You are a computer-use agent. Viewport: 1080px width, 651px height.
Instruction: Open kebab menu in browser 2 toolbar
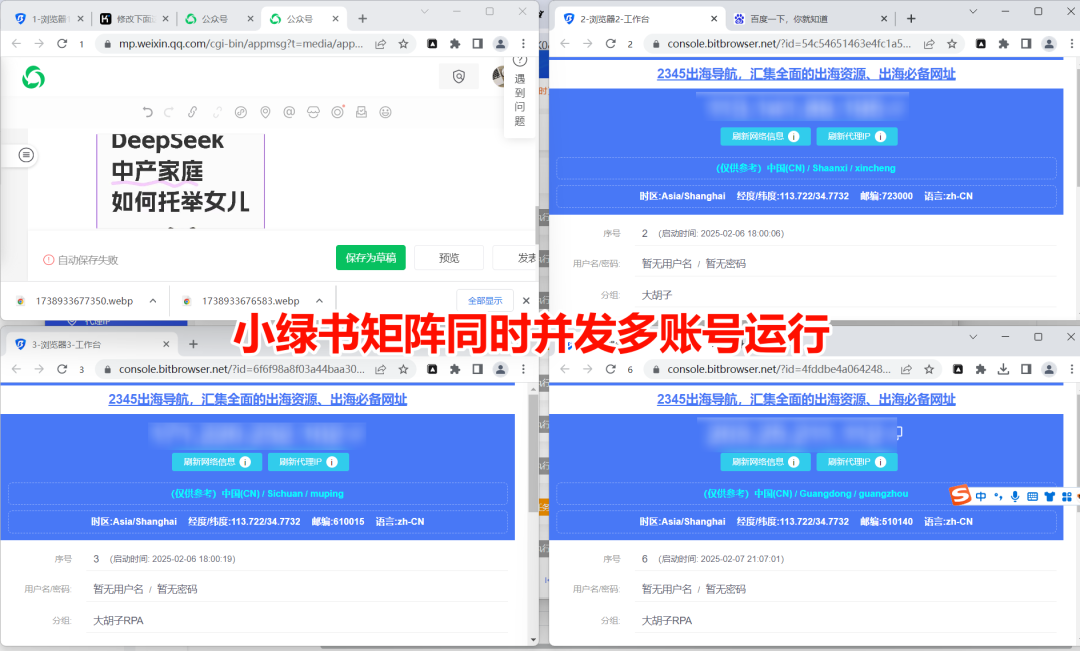(1072, 43)
